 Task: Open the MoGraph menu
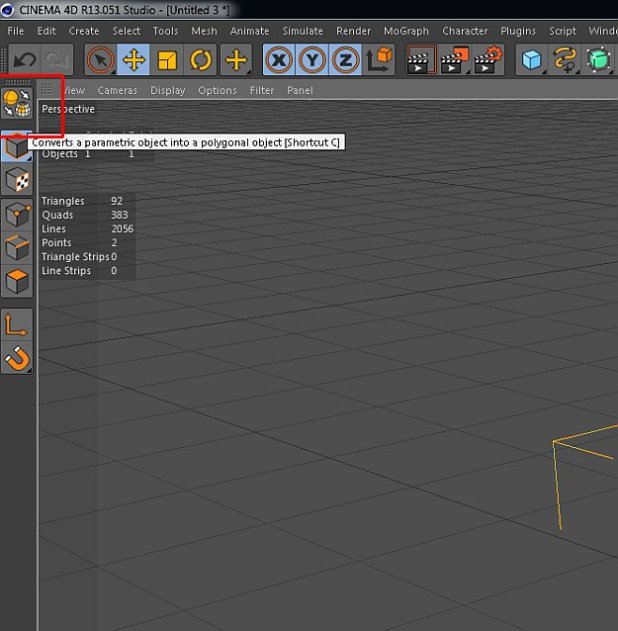pyautogui.click(x=406, y=31)
